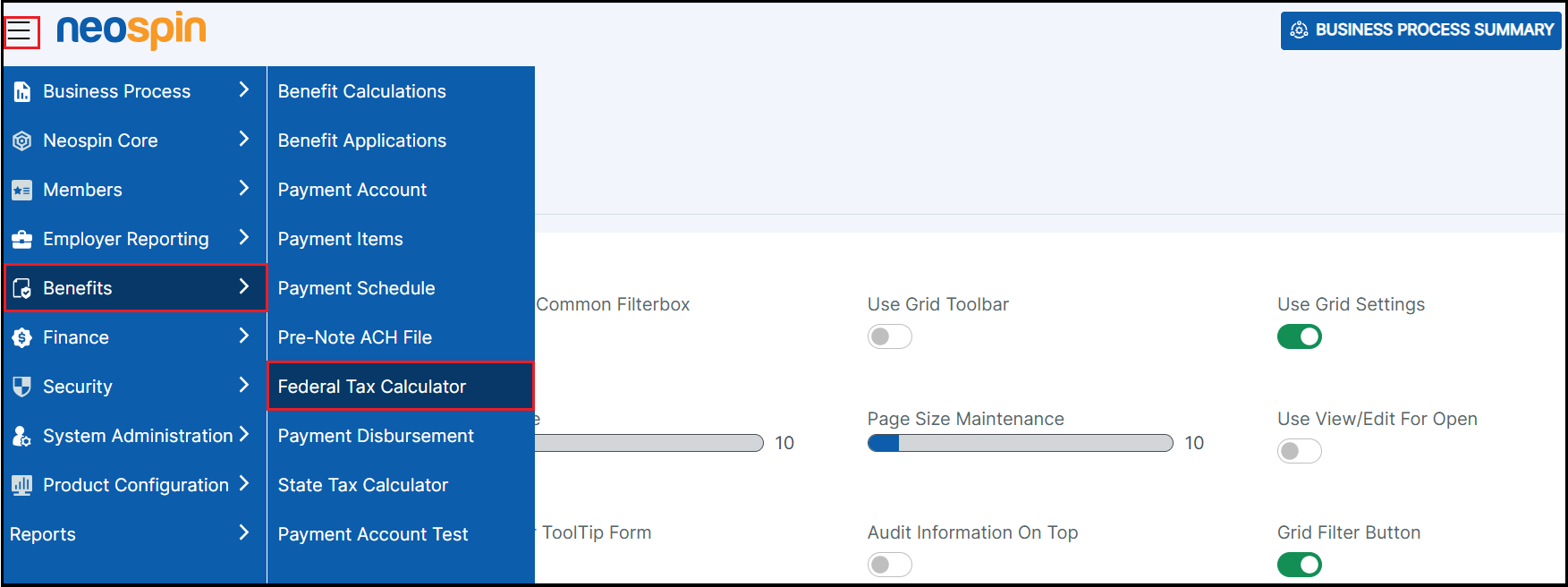Image resolution: width=1568 pixels, height=587 pixels.
Task: Enable the Use Grid Toolbar toggle
Action: coord(889,336)
